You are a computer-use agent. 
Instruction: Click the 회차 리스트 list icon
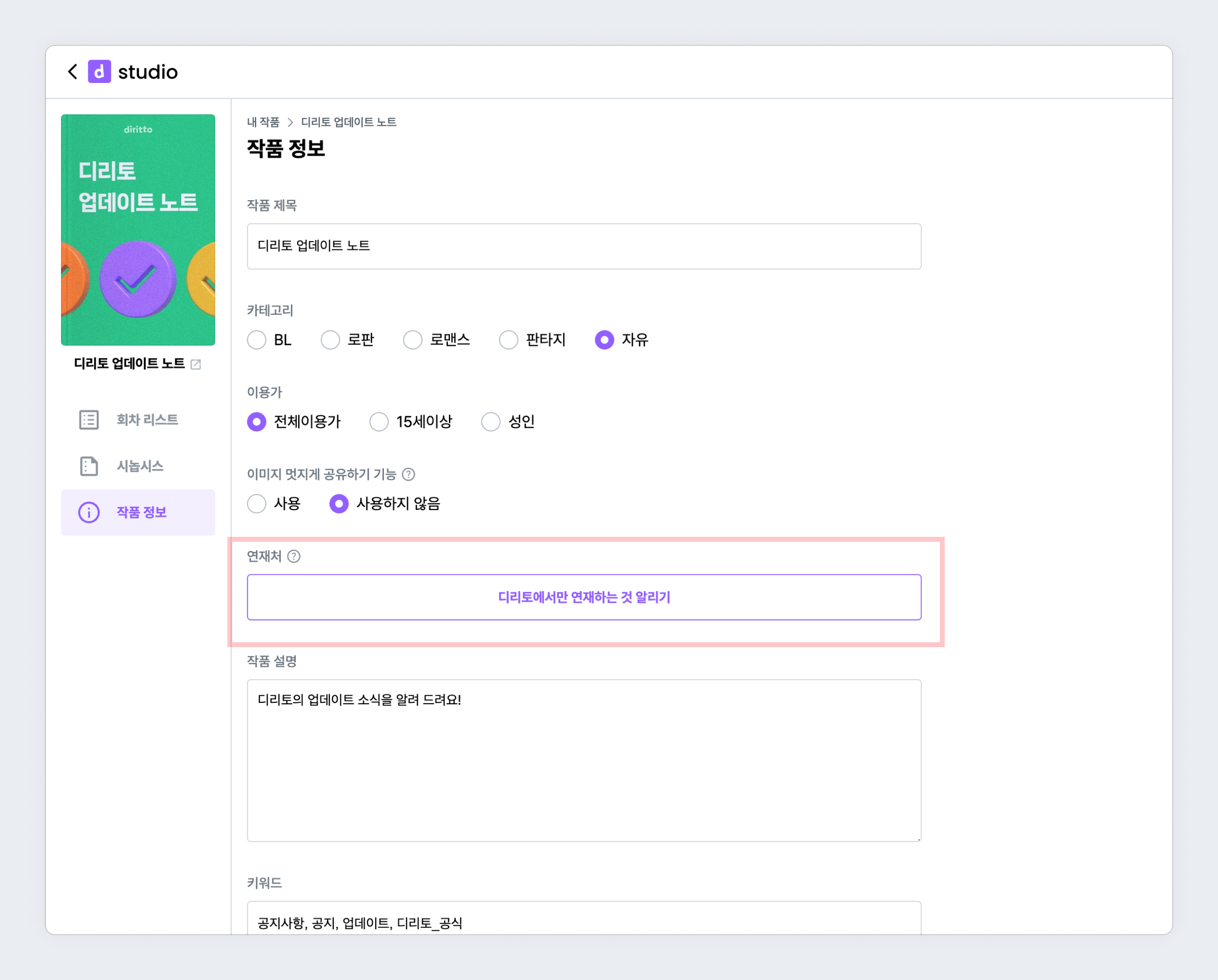tap(89, 420)
